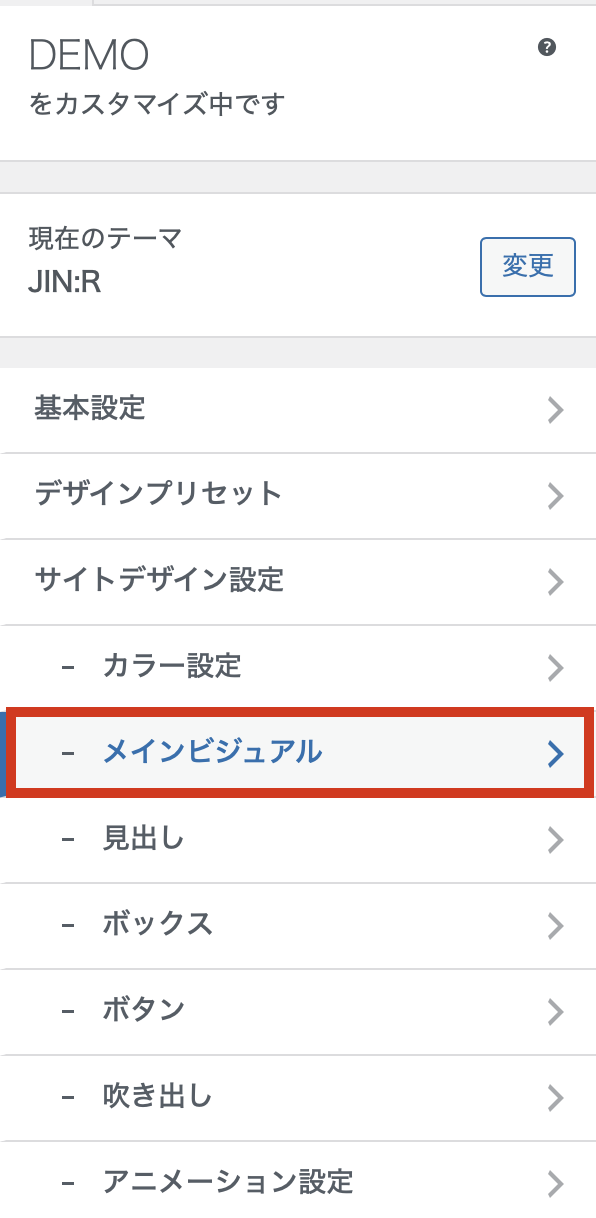Click the chevron beside サイトデザイン設定
The image size is (596, 1218).
556,582
